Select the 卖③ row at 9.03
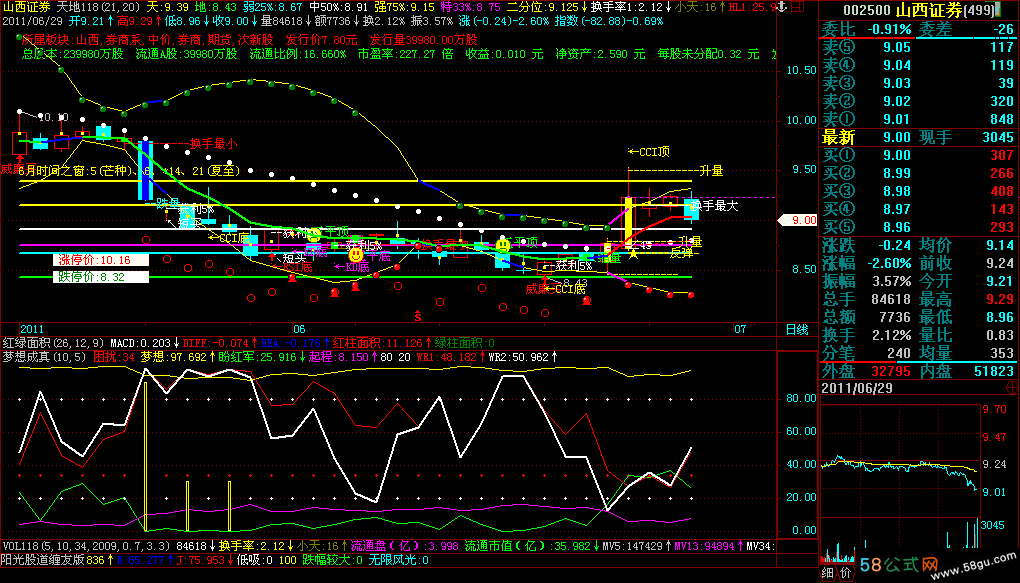Image resolution: width=1020 pixels, height=583 pixels. click(918, 83)
